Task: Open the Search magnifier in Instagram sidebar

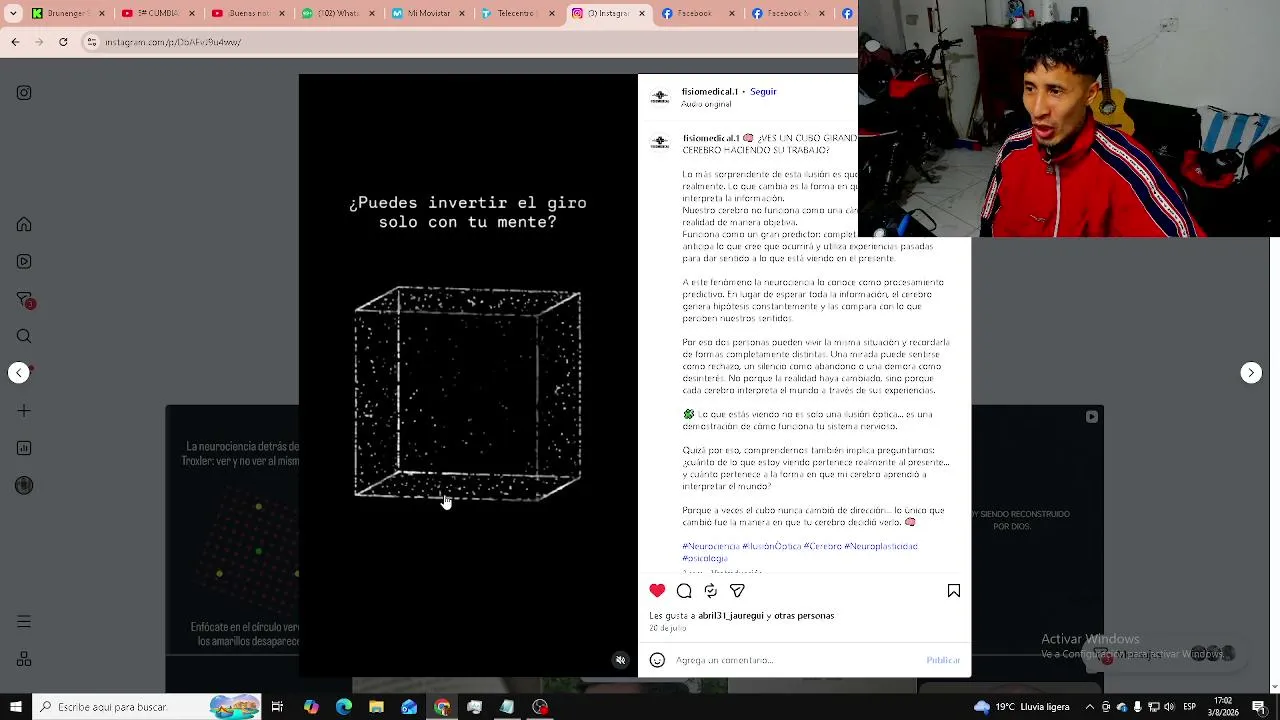Action: pyautogui.click(x=24, y=336)
